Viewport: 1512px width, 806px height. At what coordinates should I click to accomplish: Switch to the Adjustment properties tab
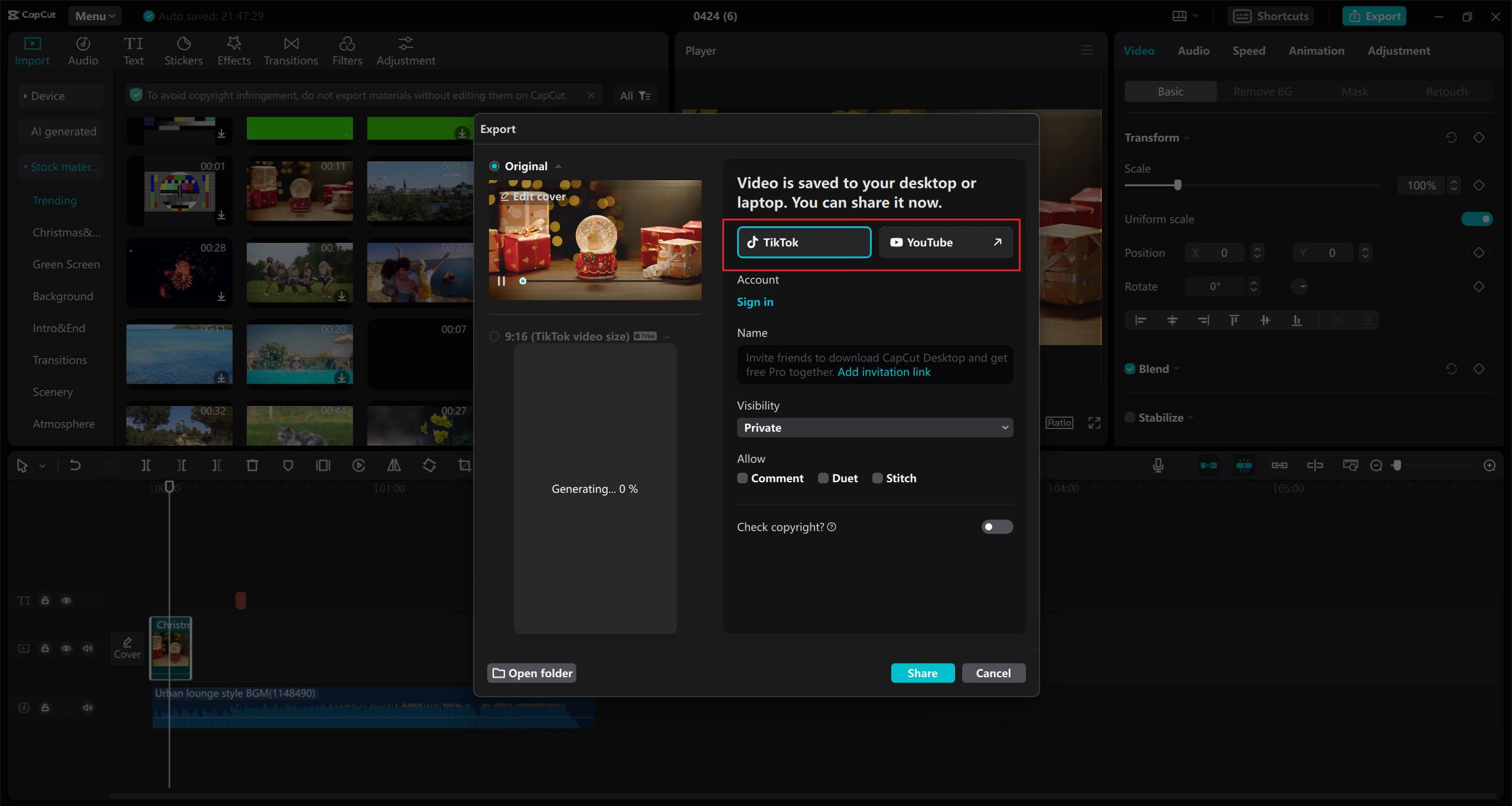(1399, 51)
